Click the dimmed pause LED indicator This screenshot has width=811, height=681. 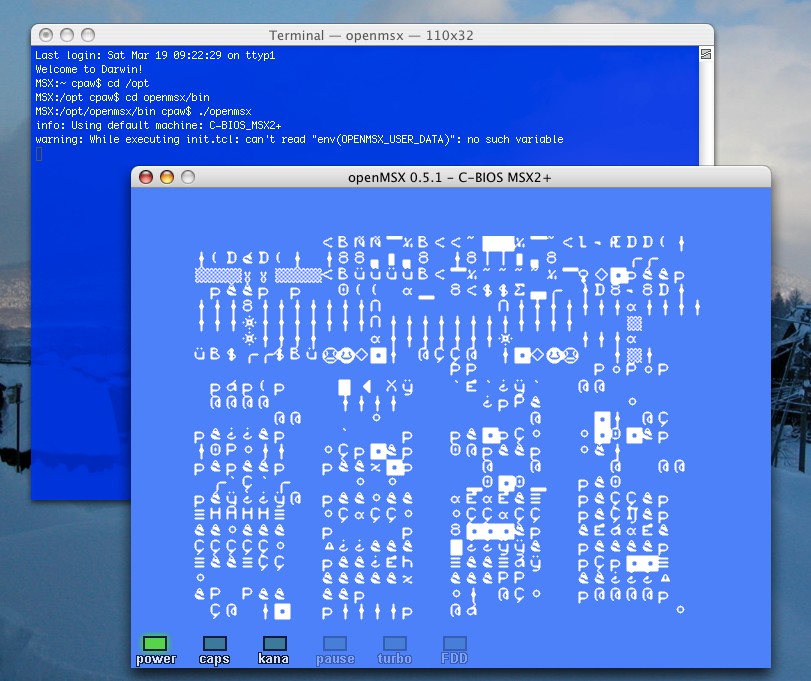coord(335,643)
